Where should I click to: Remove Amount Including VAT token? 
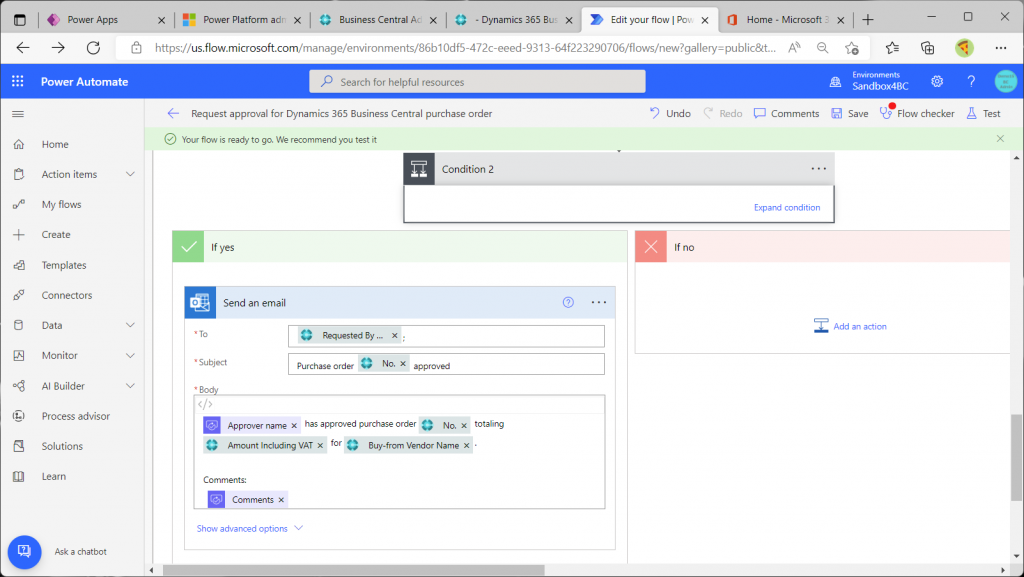click(320, 446)
